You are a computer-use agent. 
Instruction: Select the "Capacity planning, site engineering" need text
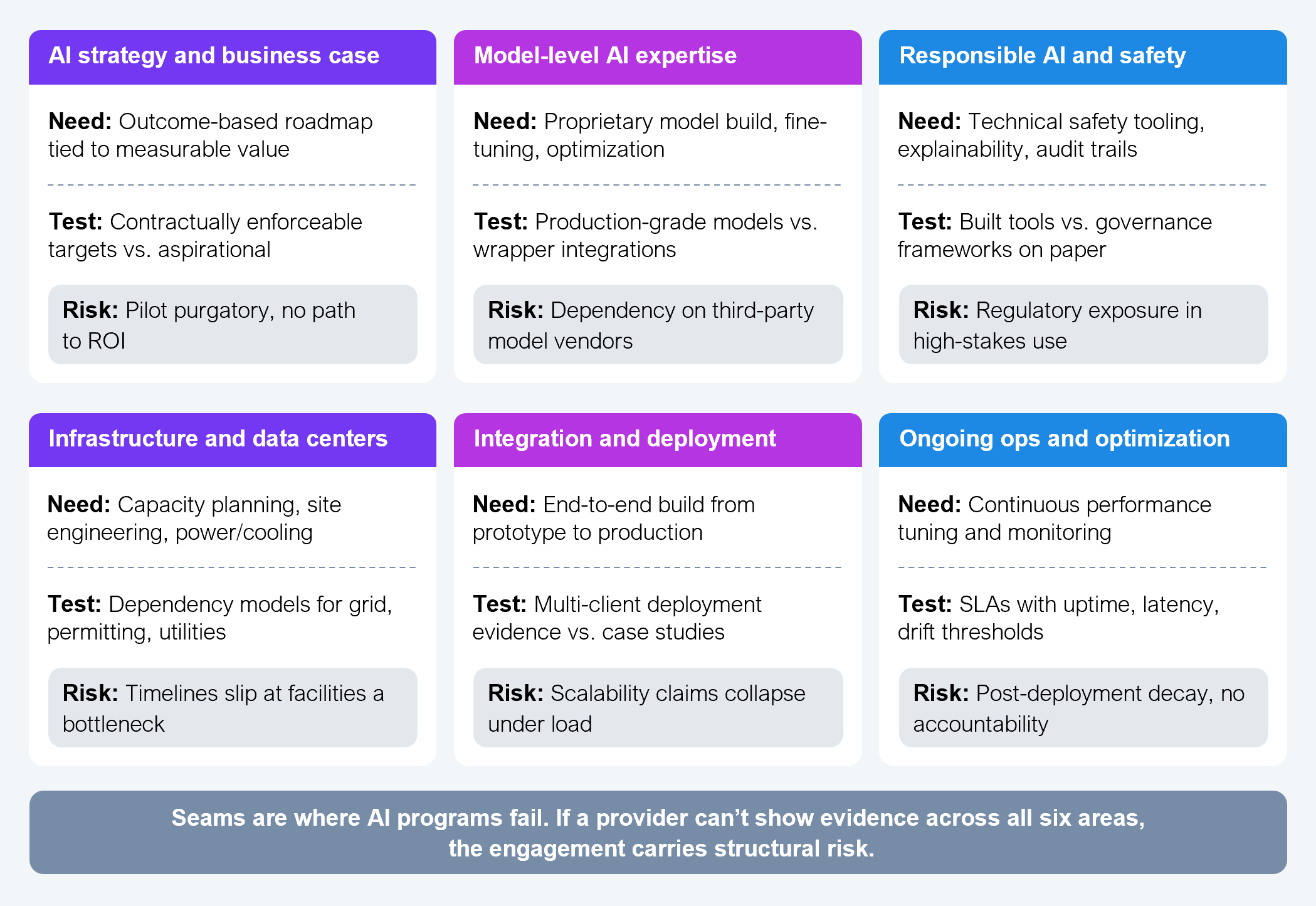tap(194, 519)
